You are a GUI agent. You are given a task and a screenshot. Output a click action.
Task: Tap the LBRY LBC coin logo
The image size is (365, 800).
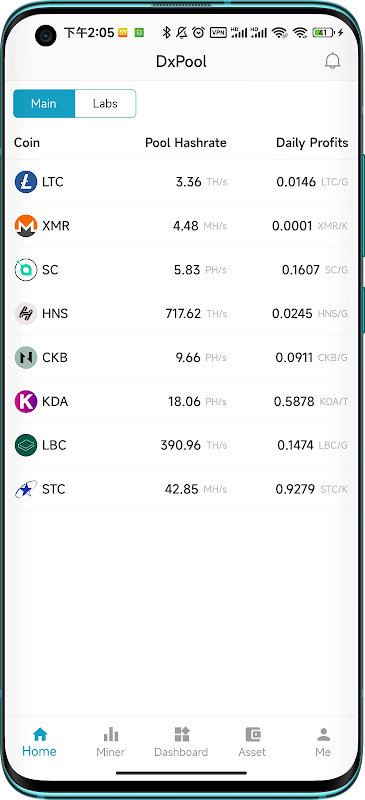tap(26, 445)
